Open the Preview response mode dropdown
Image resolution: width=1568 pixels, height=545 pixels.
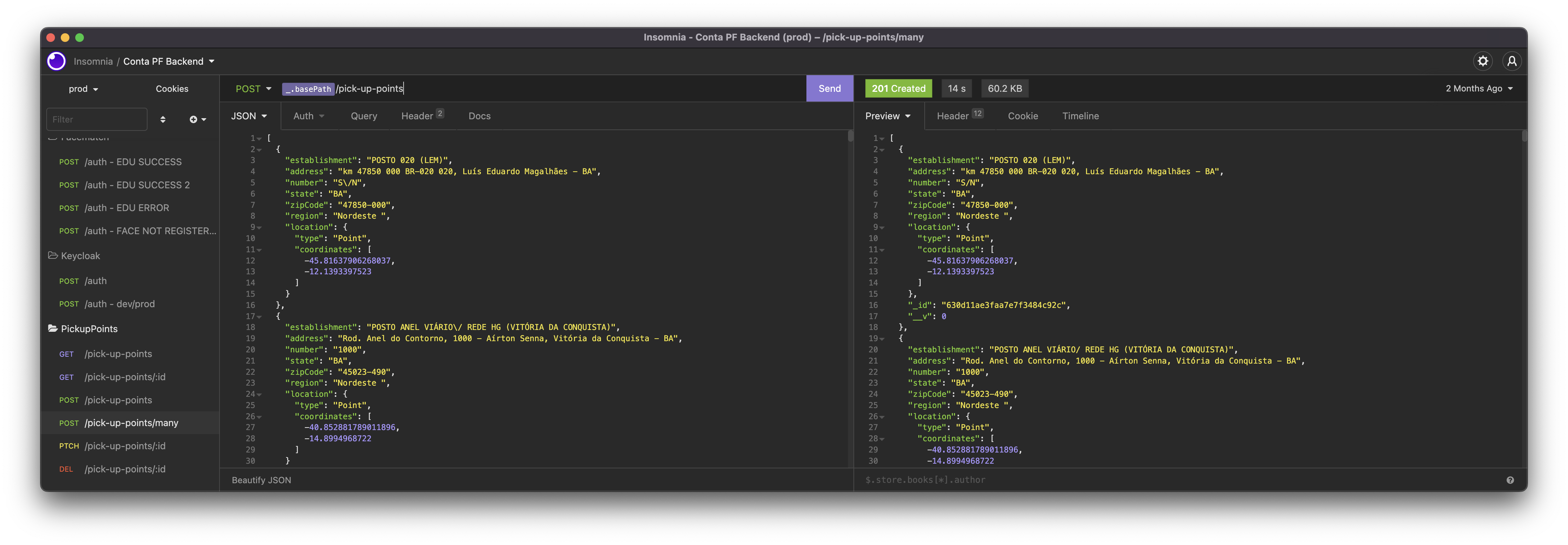887,116
